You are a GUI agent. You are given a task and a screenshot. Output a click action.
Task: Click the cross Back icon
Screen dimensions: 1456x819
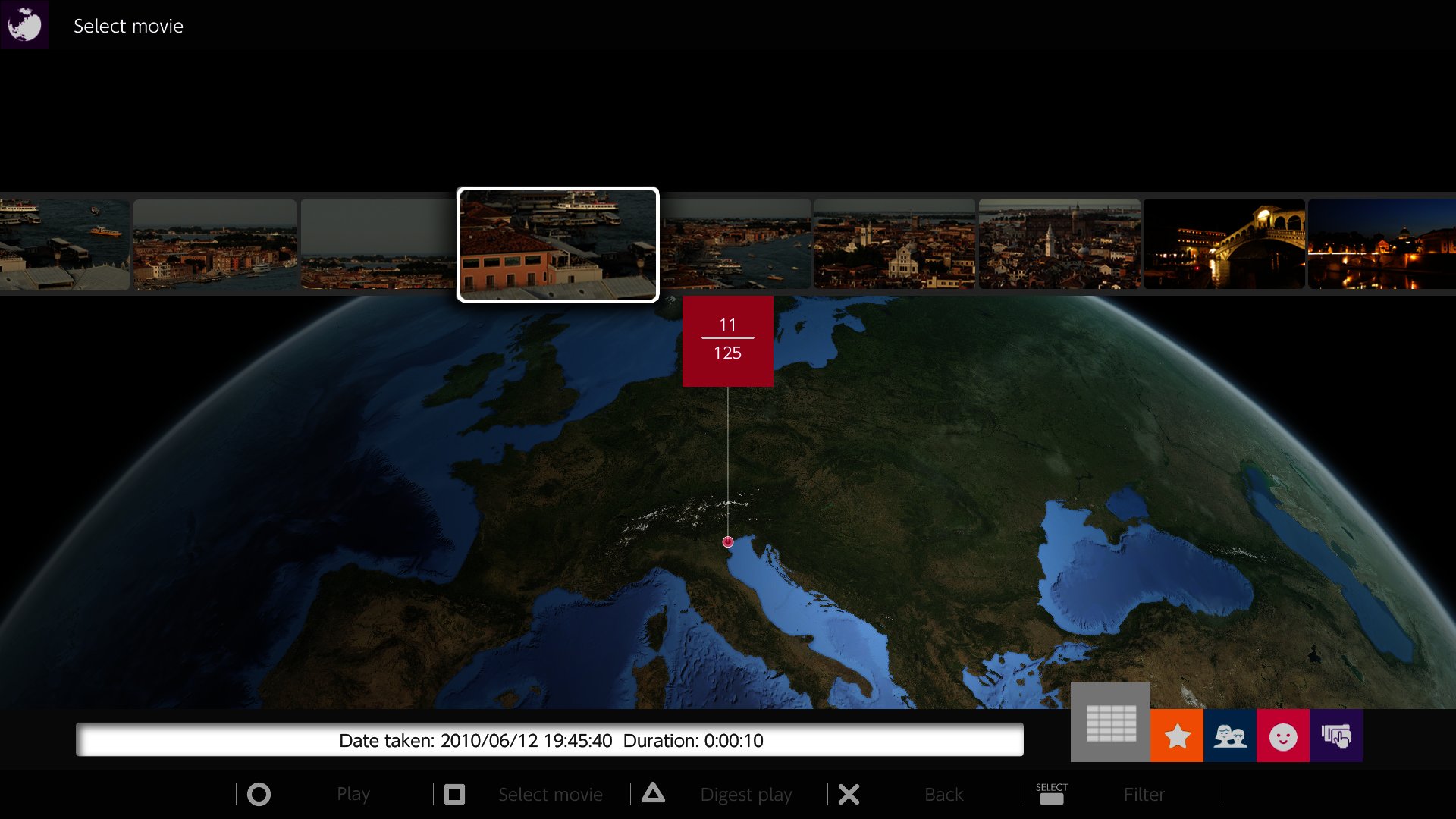pyautogui.click(x=849, y=795)
